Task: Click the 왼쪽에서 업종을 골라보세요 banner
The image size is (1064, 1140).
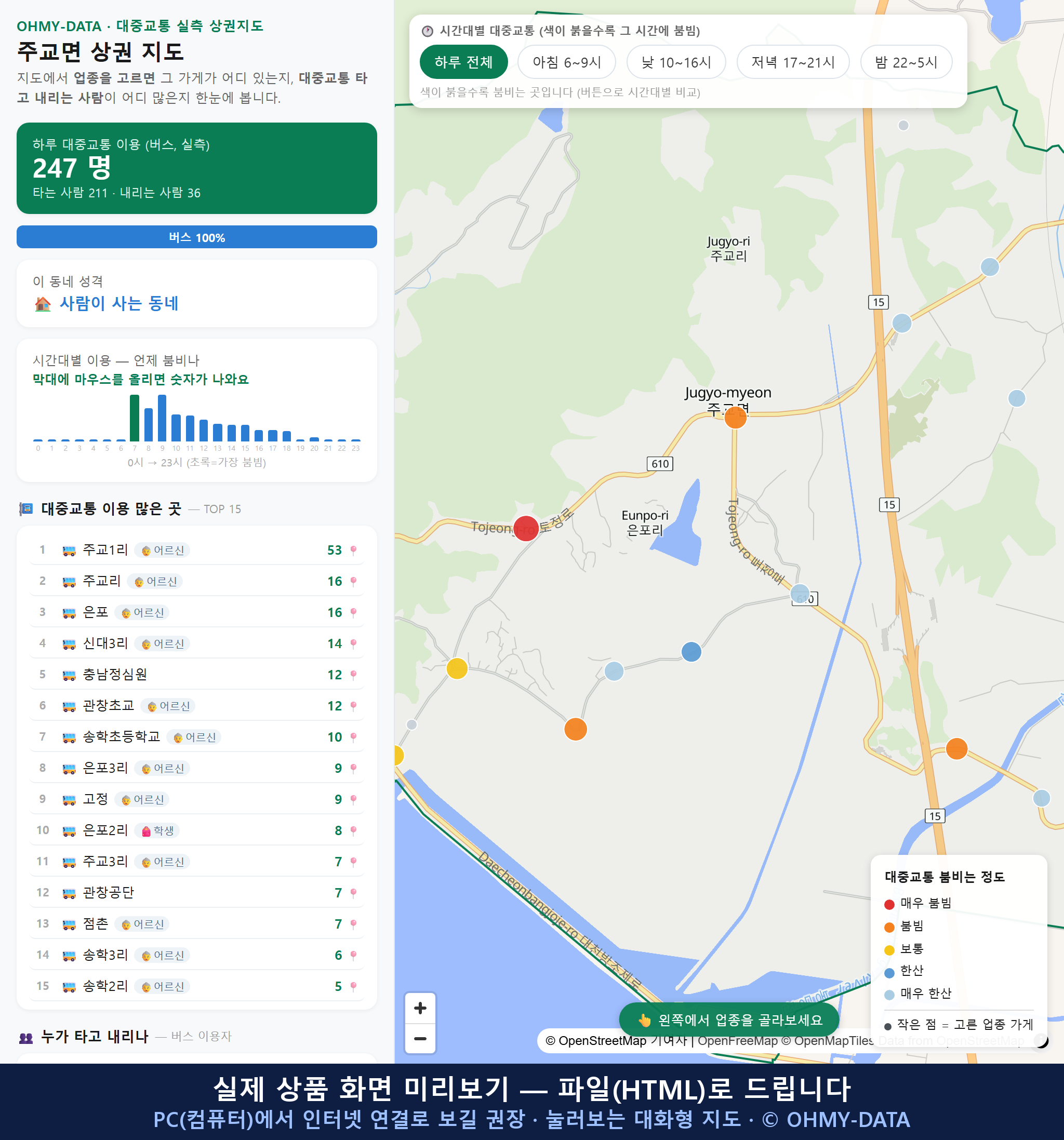Action: 729,1020
